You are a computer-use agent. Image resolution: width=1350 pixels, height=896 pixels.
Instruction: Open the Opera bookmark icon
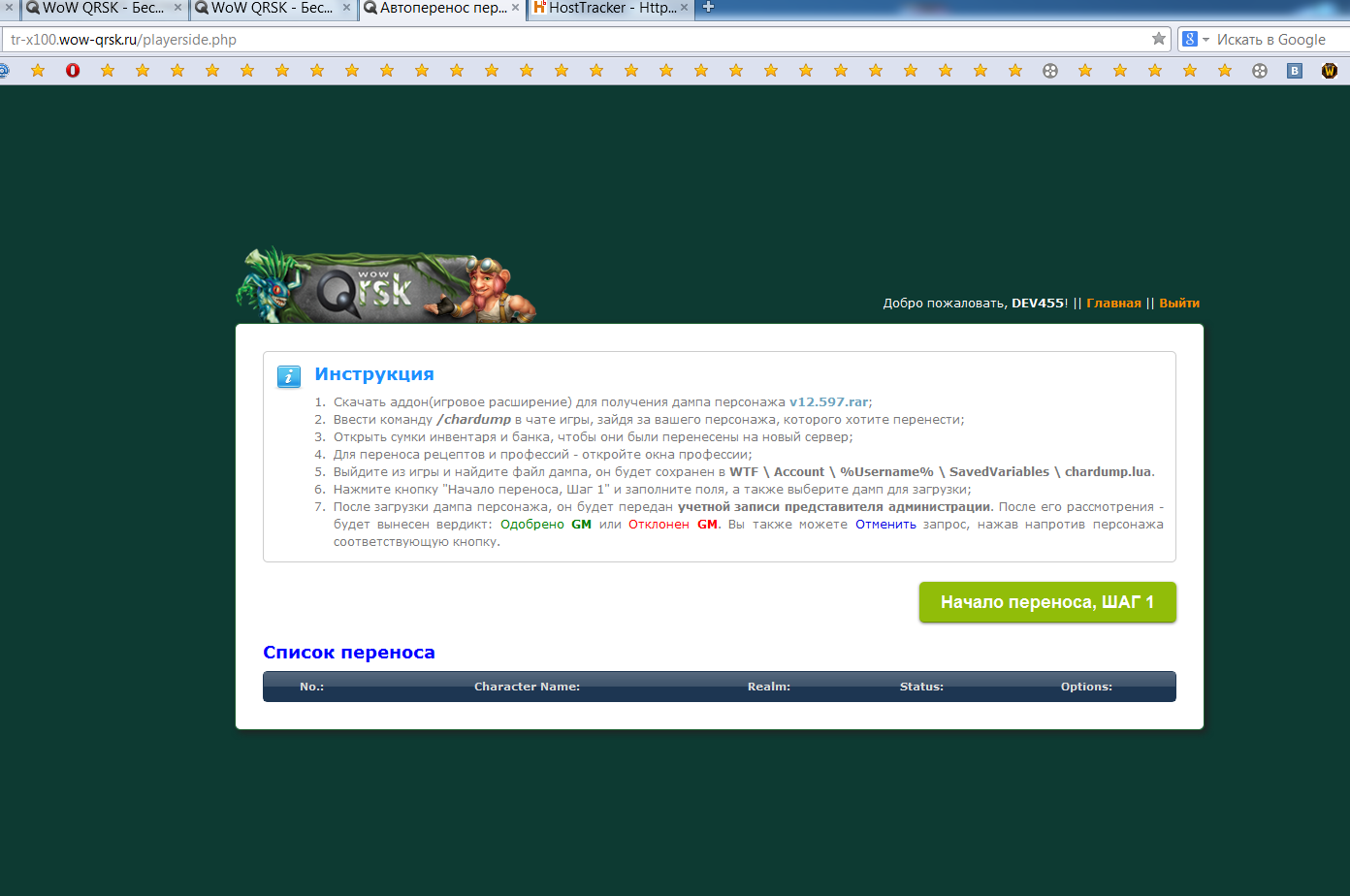click(73, 71)
